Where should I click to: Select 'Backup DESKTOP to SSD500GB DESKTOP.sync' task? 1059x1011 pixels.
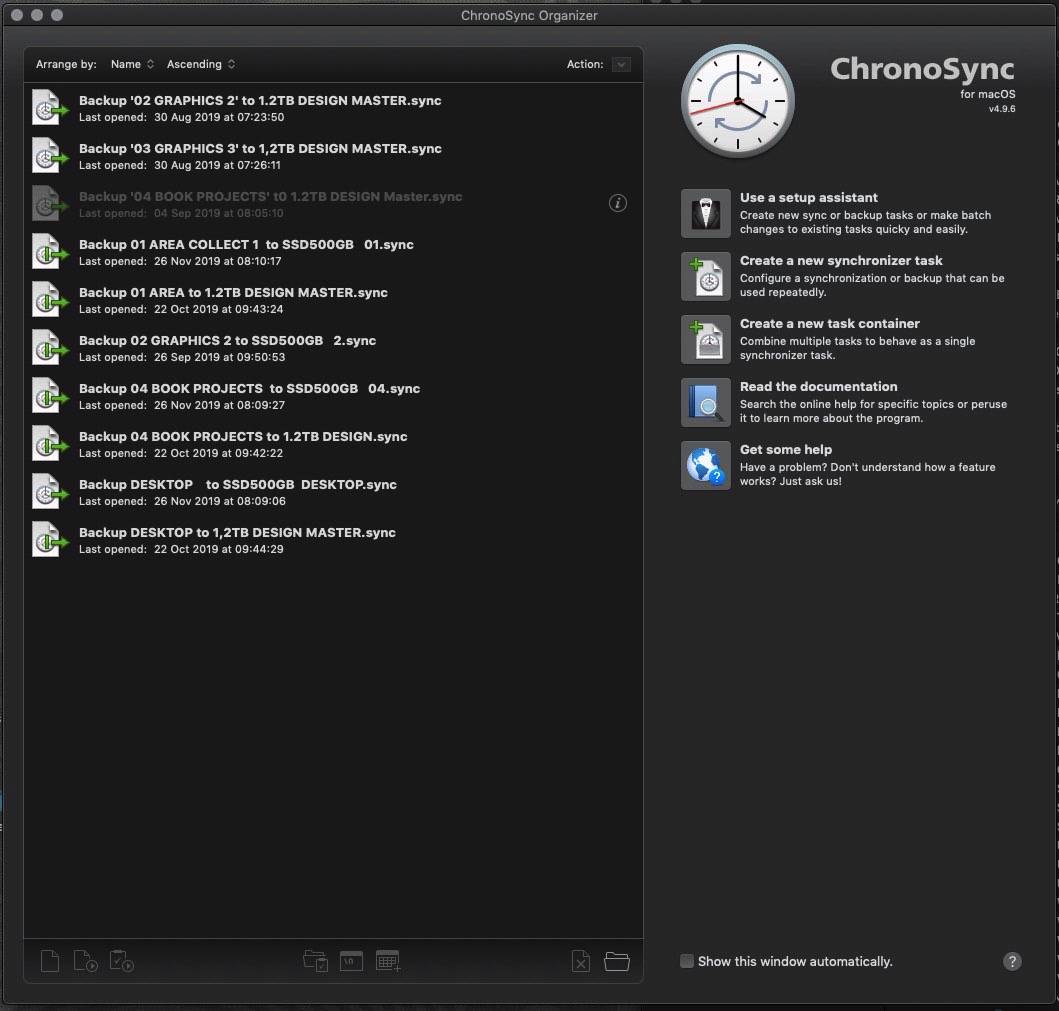(x=238, y=485)
